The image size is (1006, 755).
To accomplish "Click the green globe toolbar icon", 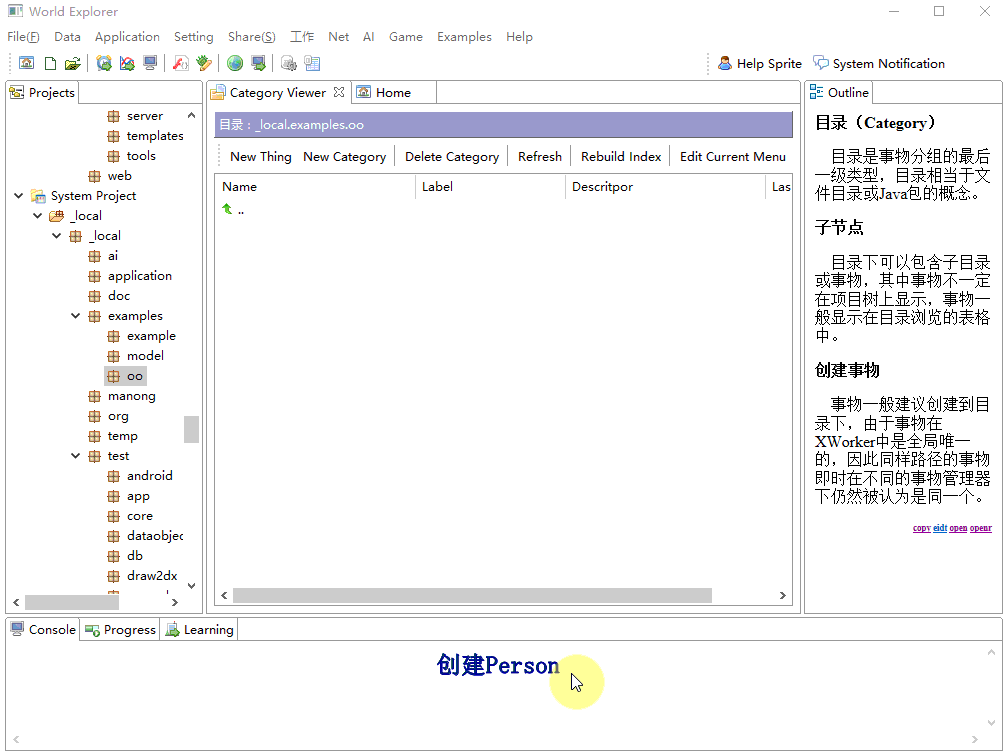I will [235, 63].
